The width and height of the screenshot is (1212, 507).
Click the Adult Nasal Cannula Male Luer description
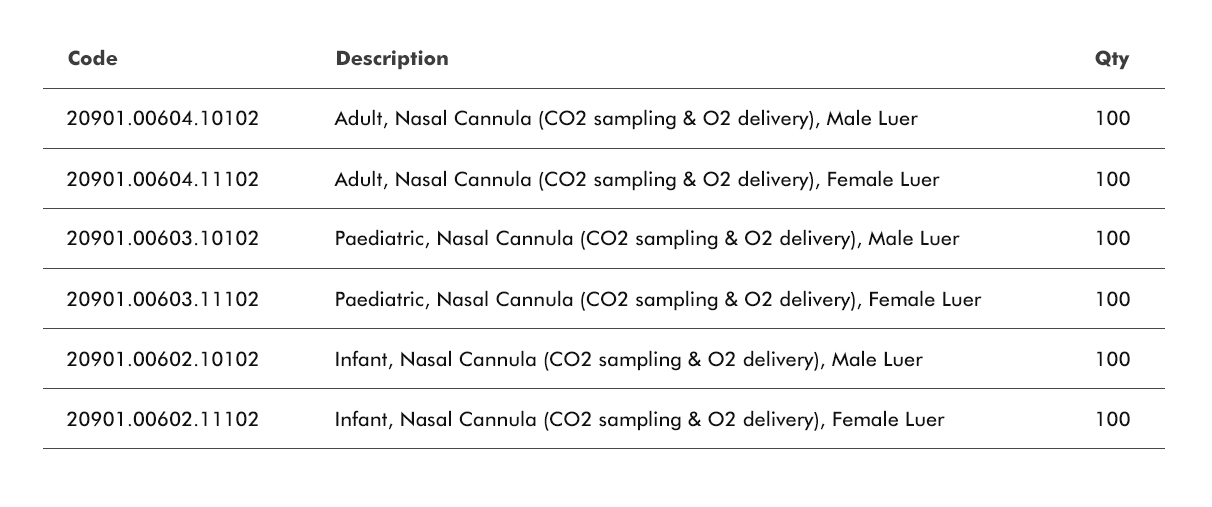tap(626, 119)
